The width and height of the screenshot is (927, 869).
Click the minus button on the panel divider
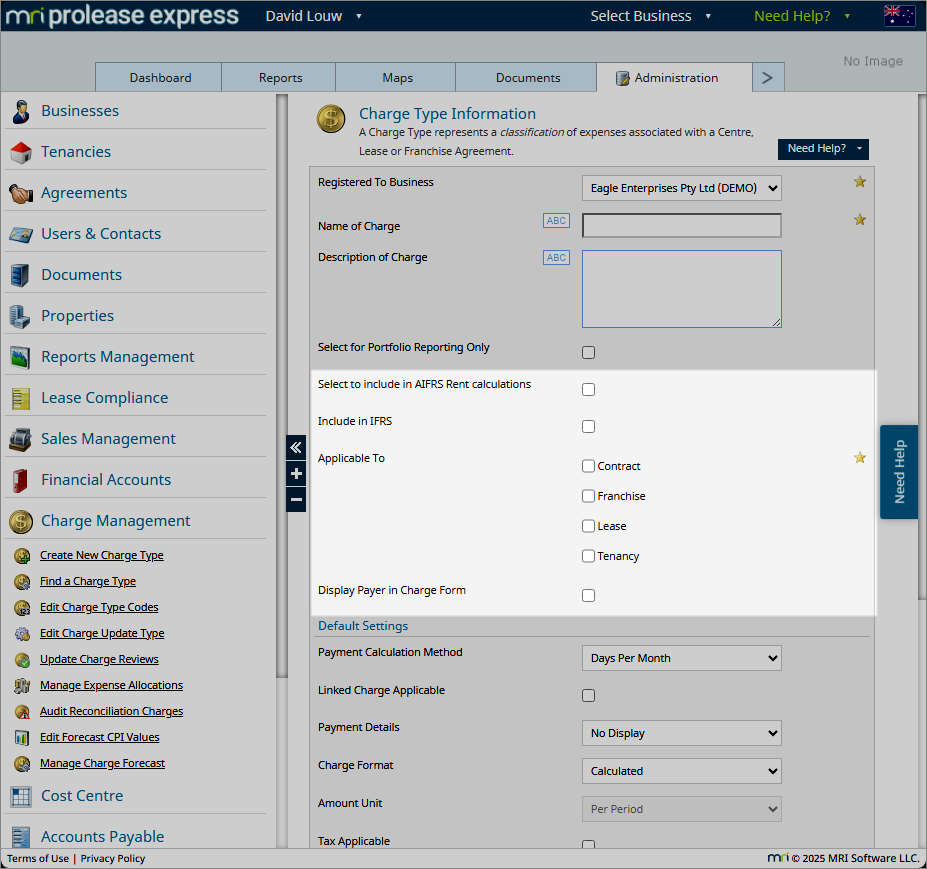pos(296,500)
